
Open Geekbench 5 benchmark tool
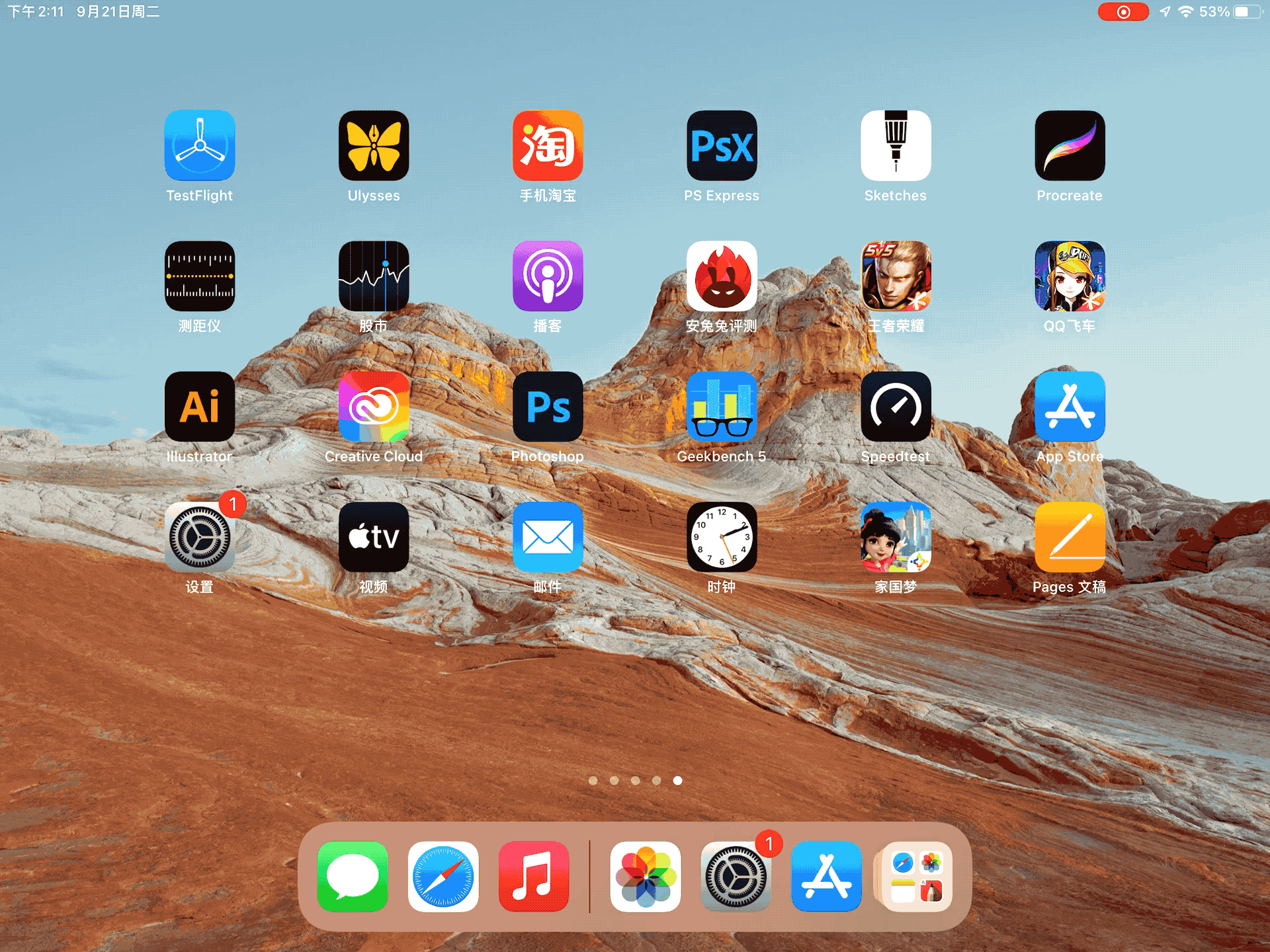pos(721,416)
